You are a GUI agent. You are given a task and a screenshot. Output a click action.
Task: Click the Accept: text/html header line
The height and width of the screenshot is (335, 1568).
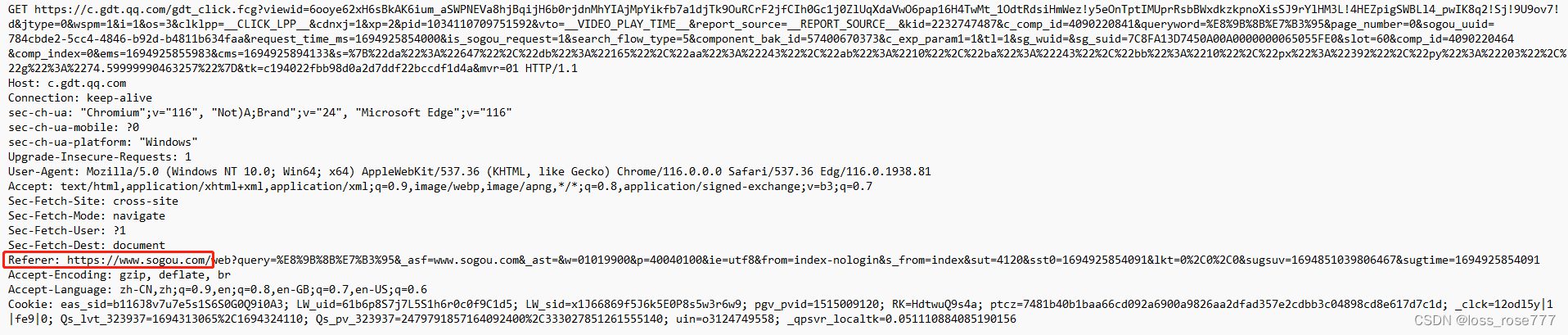click(440, 186)
